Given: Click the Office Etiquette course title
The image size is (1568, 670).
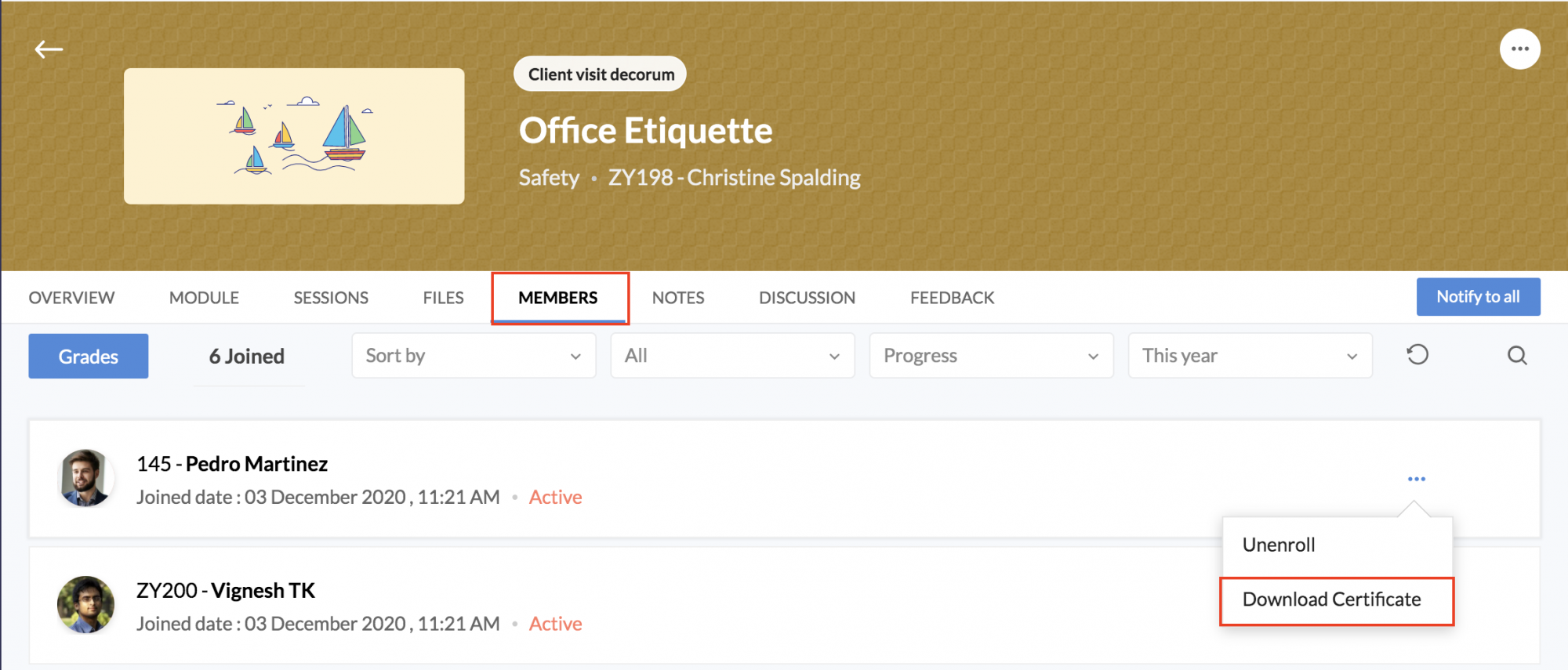Looking at the screenshot, I should point(645,131).
